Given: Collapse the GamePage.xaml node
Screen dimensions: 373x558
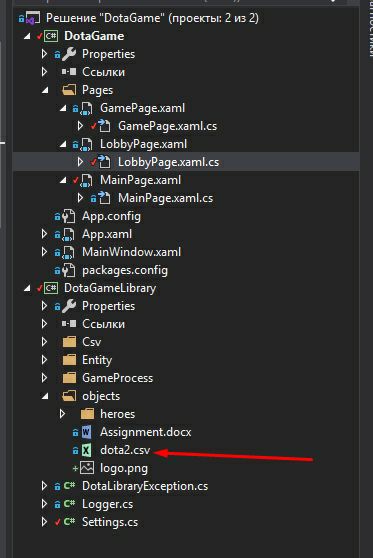Looking at the screenshot, I should coord(63,108).
